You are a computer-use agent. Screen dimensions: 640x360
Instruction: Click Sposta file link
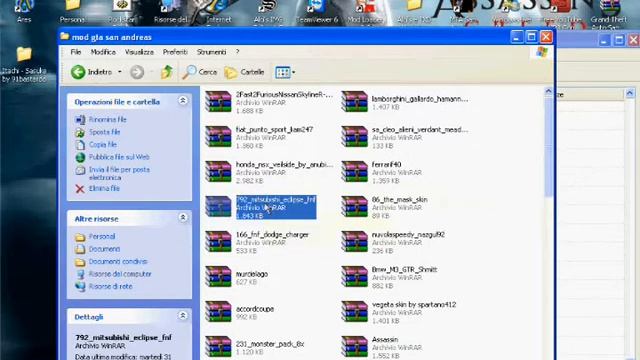coord(104,132)
